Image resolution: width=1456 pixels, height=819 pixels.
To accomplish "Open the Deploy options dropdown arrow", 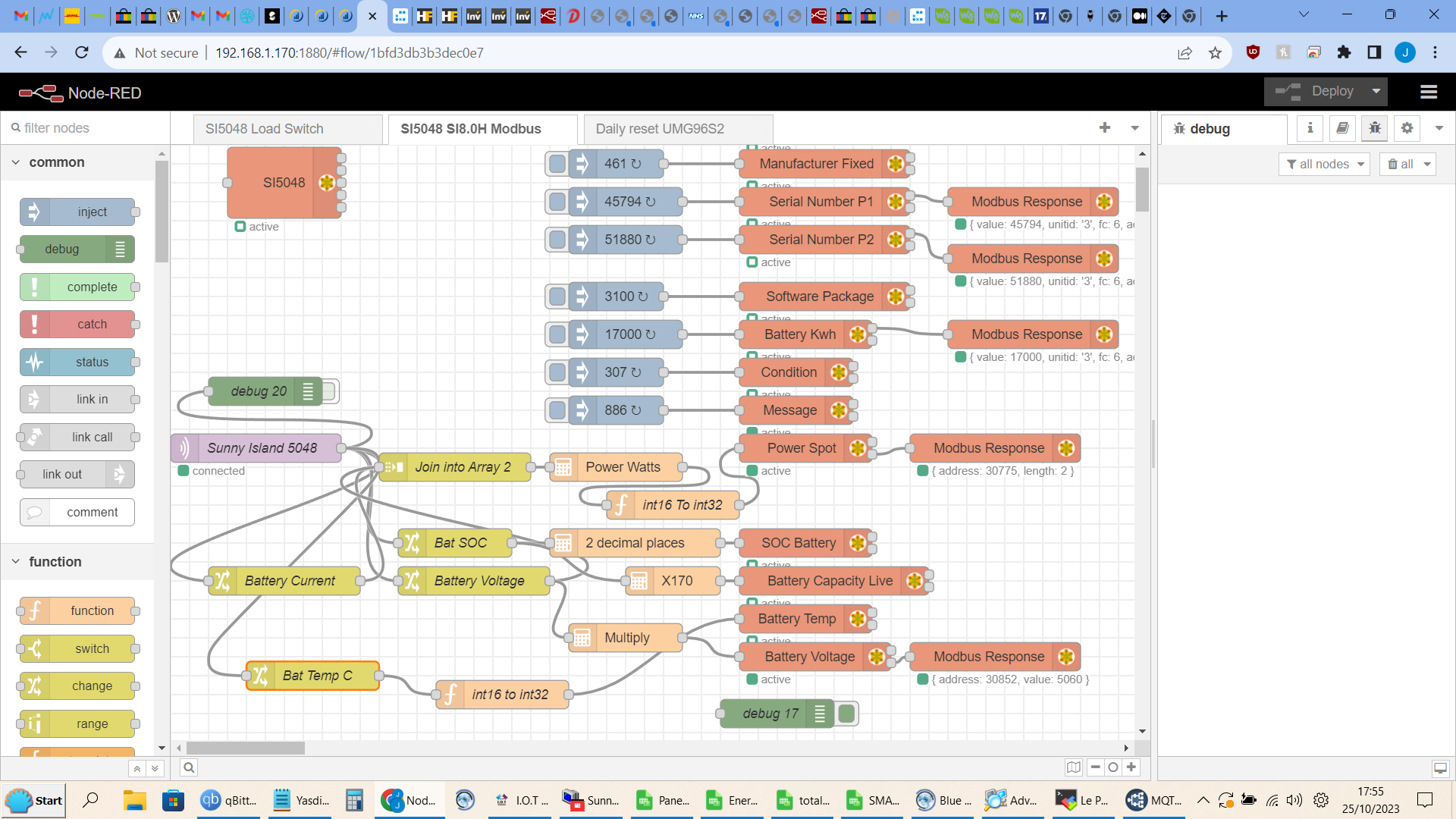I will tap(1376, 91).
